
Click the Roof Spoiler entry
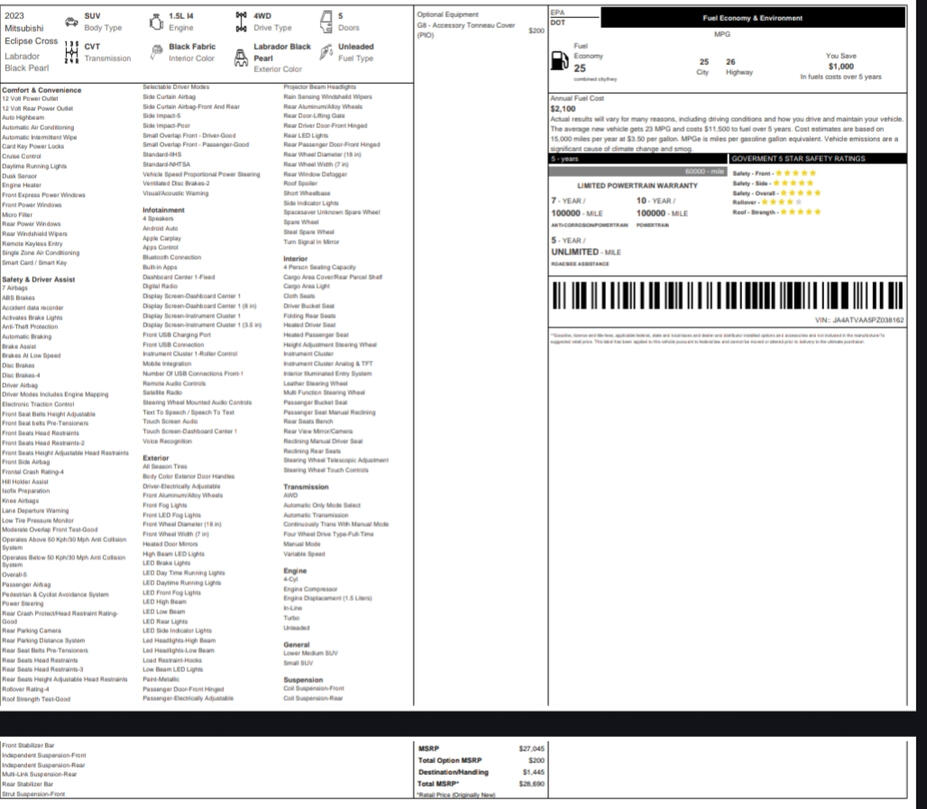tap(300, 183)
